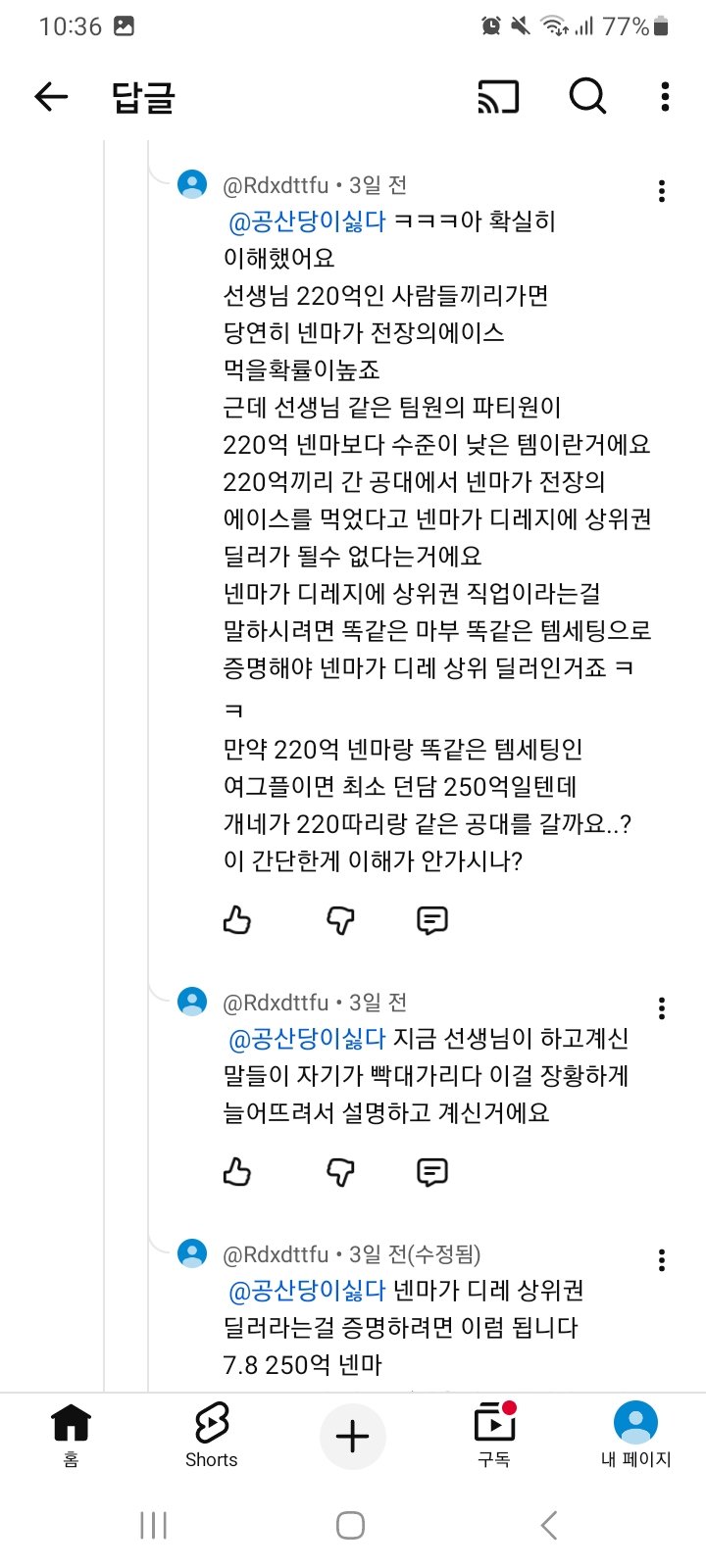Image resolution: width=706 pixels, height=1568 pixels.
Task: Go to the 홈 tab
Action: pos(71,1433)
